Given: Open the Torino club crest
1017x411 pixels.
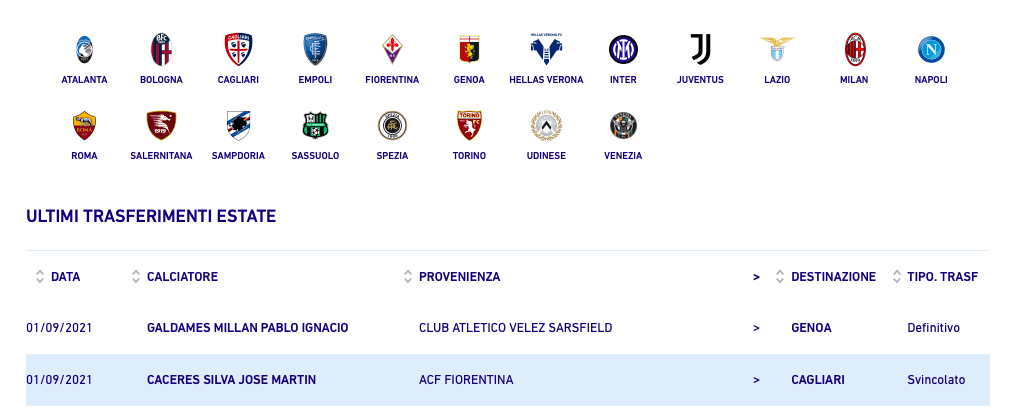Looking at the screenshot, I should point(469,125).
